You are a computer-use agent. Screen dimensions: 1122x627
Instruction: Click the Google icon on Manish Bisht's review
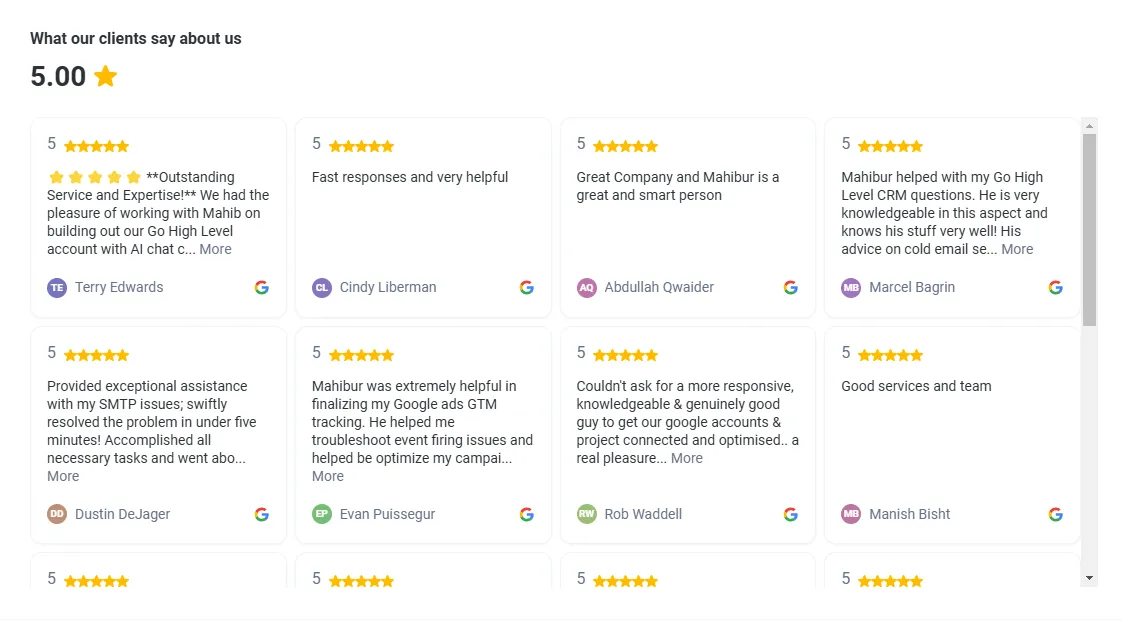[1056, 514]
